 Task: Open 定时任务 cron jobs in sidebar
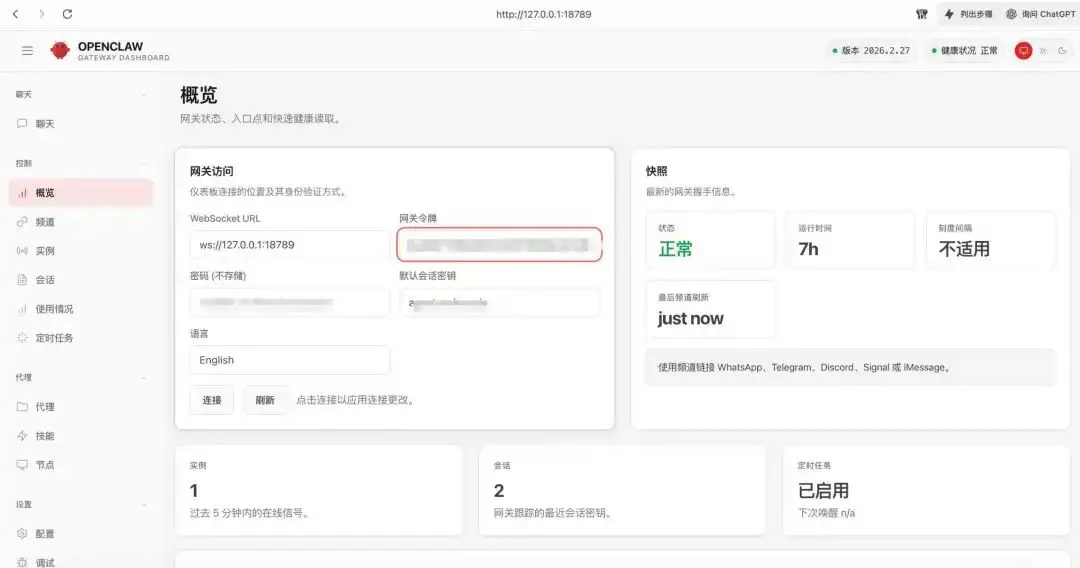[x=81, y=338]
